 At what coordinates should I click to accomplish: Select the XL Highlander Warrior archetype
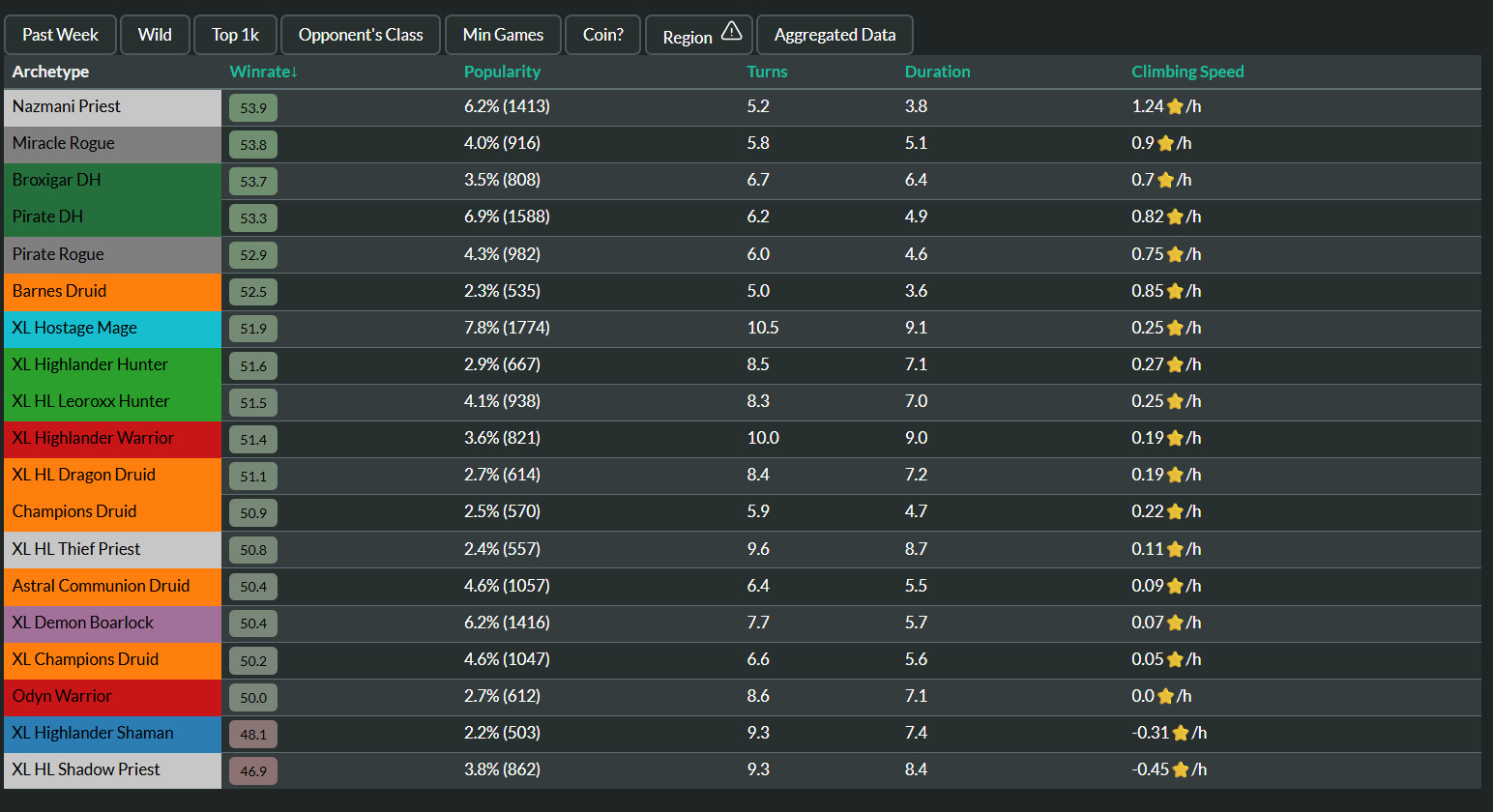click(93, 438)
